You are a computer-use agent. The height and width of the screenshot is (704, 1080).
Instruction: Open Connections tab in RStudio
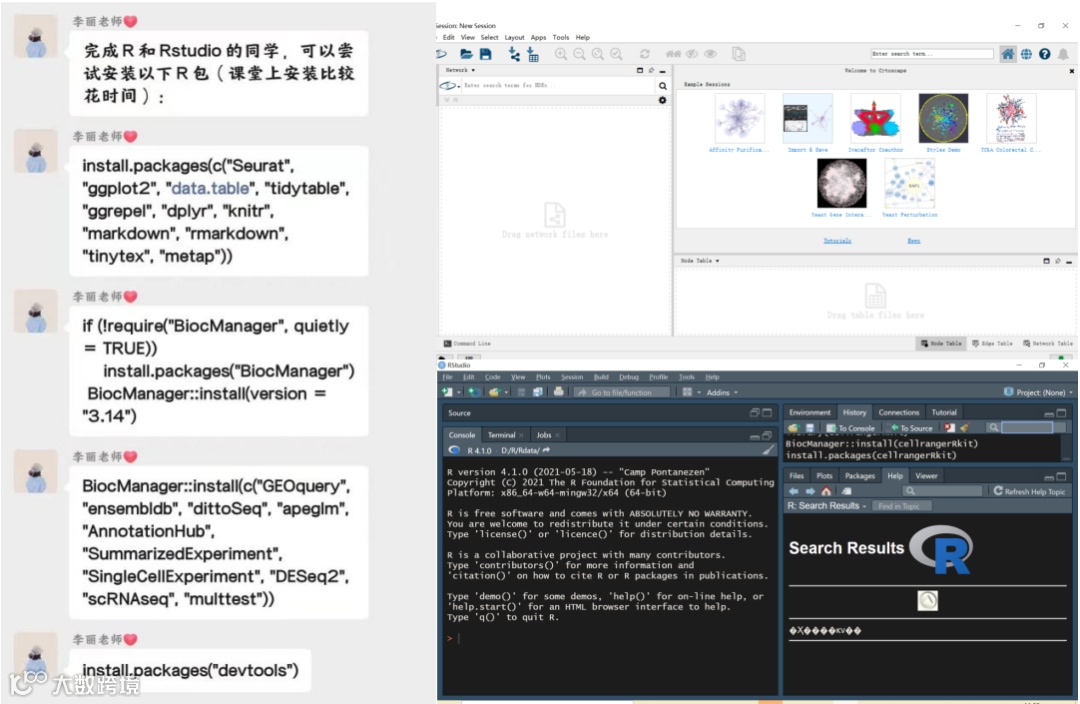click(898, 413)
